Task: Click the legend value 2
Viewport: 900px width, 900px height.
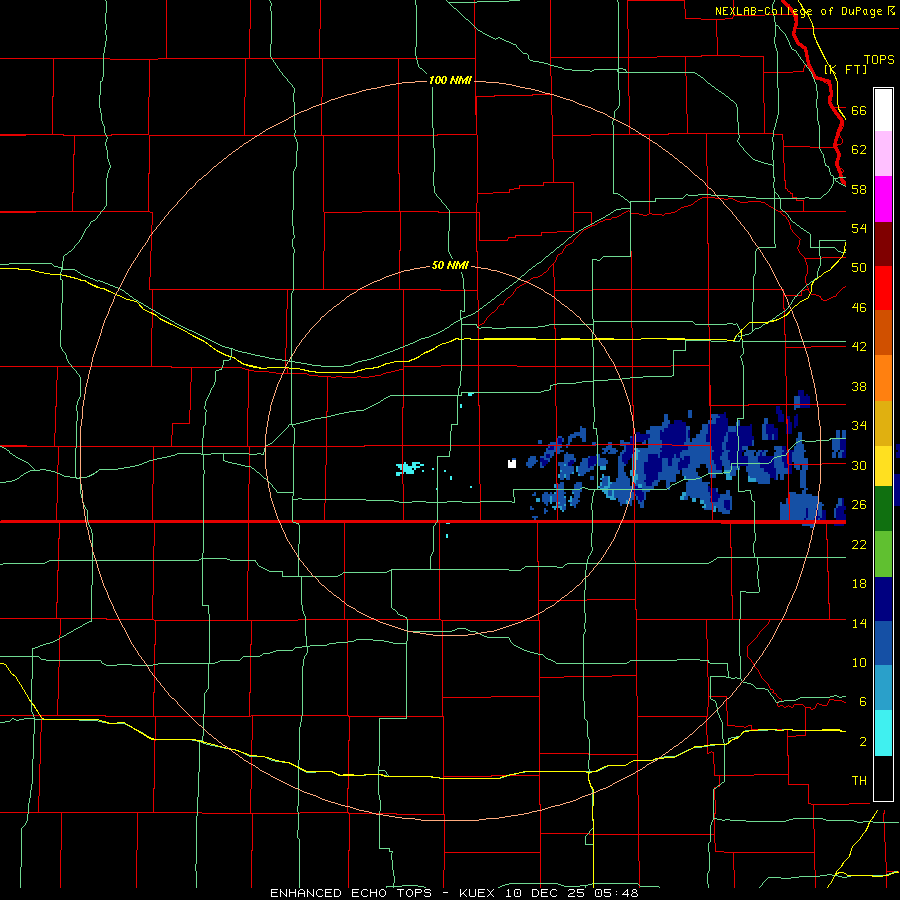Action: coord(863,741)
